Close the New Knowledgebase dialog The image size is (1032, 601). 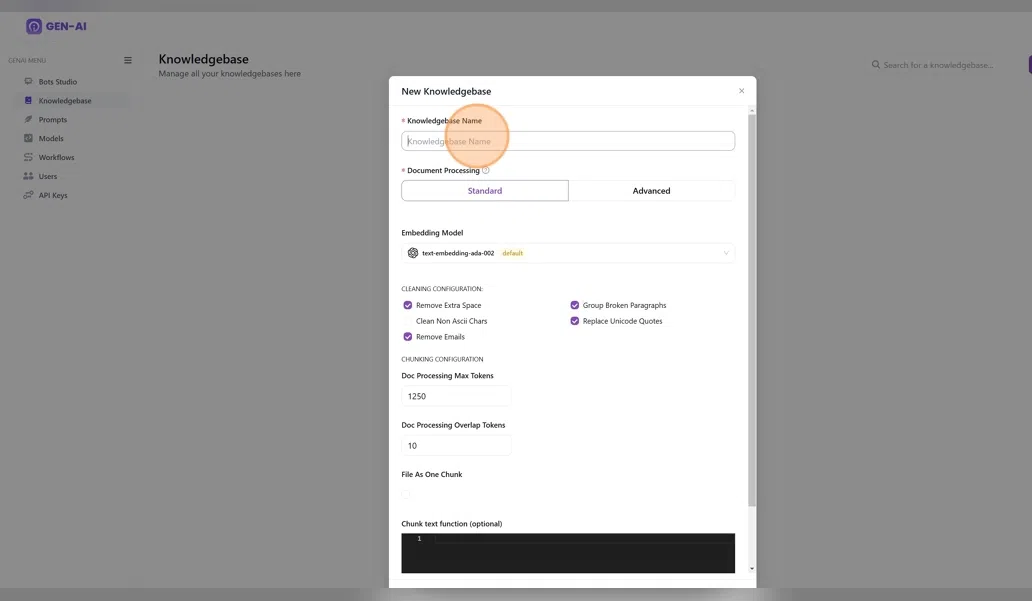(x=741, y=91)
